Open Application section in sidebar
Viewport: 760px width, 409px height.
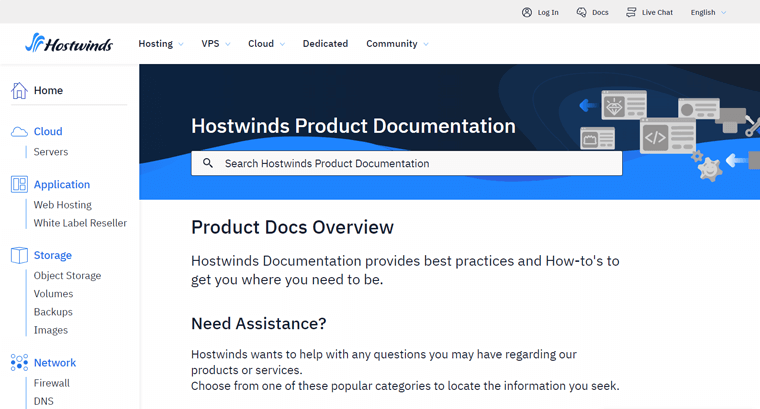click(x=62, y=184)
